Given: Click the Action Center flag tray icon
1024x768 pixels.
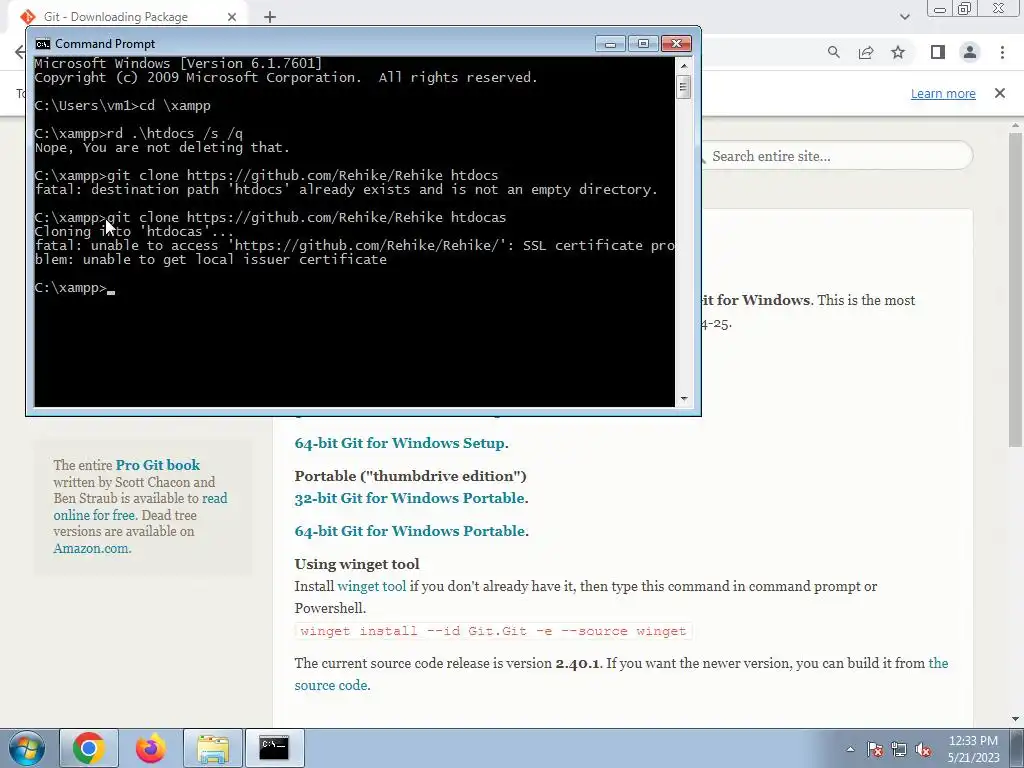Looking at the screenshot, I should [875, 749].
